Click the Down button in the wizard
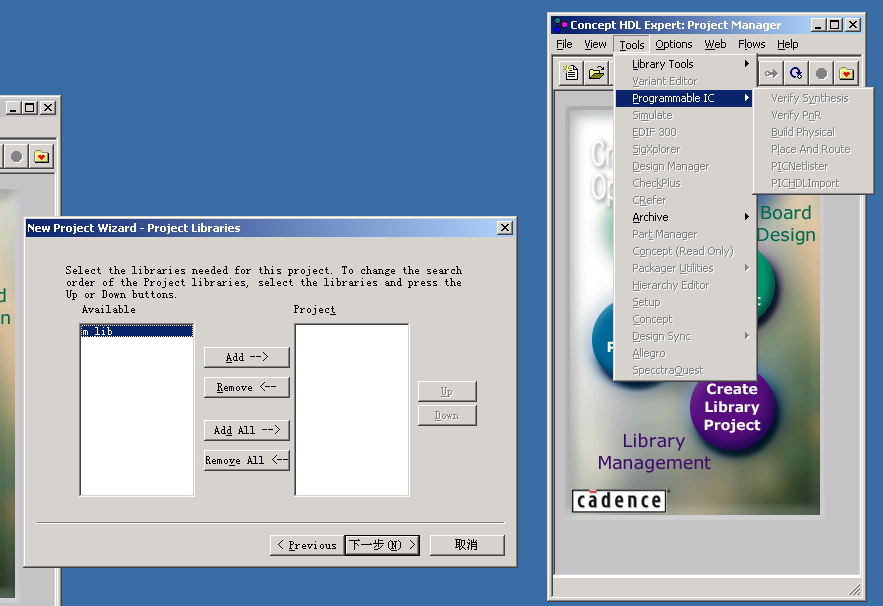 pyautogui.click(x=447, y=416)
